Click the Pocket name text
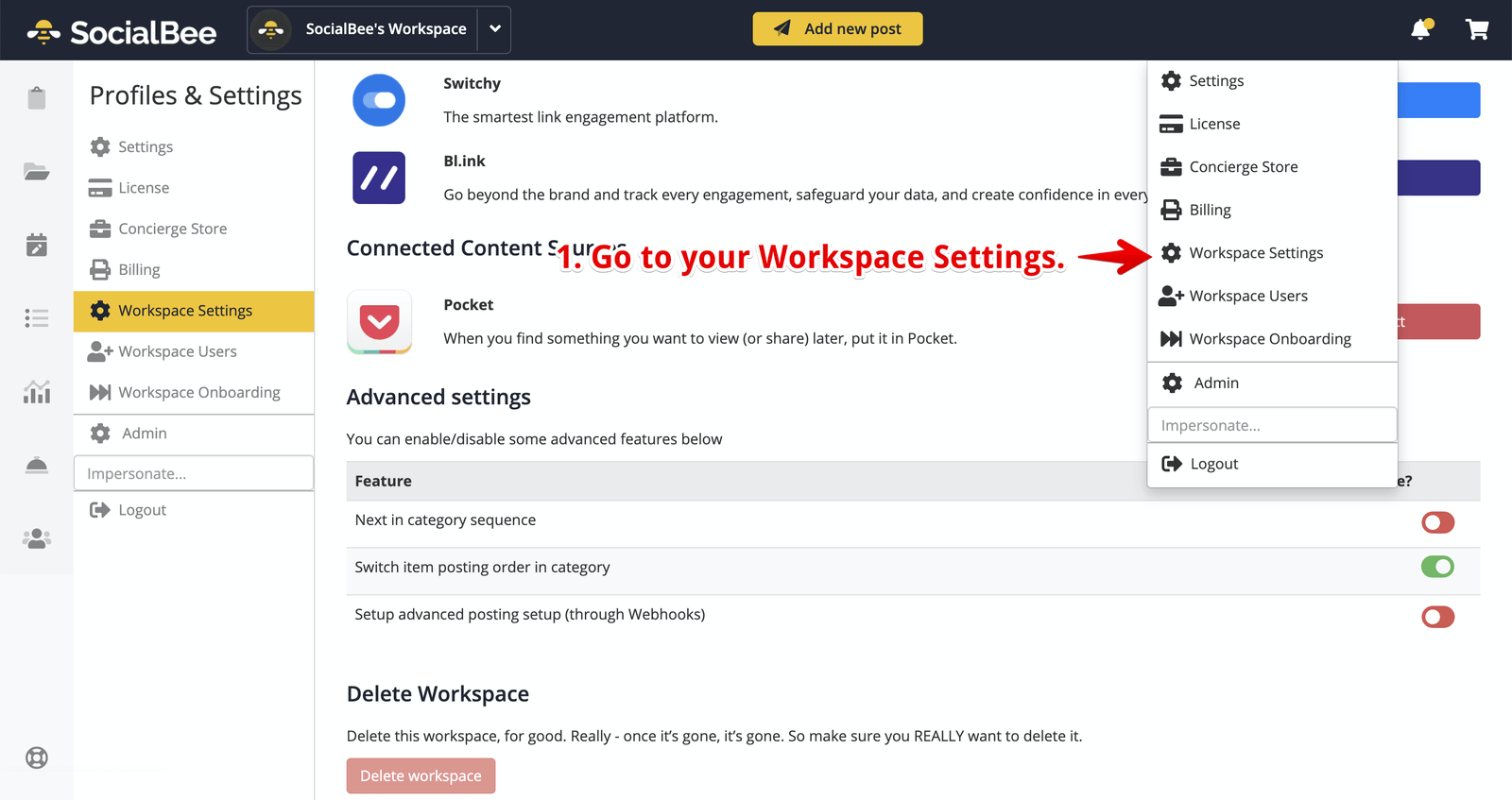1512x800 pixels. (468, 304)
